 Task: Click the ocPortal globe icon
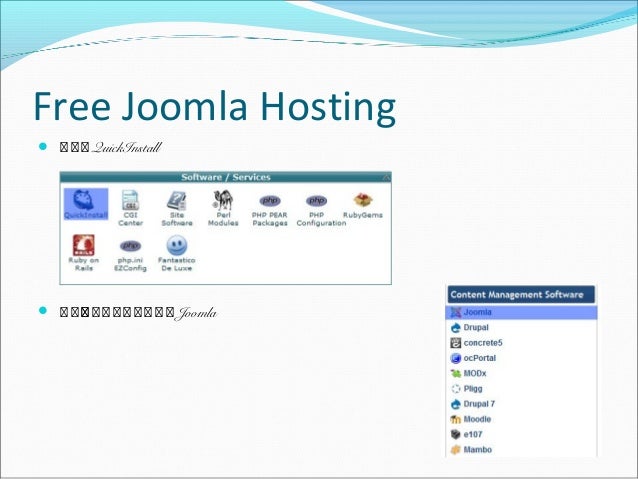tap(456, 358)
